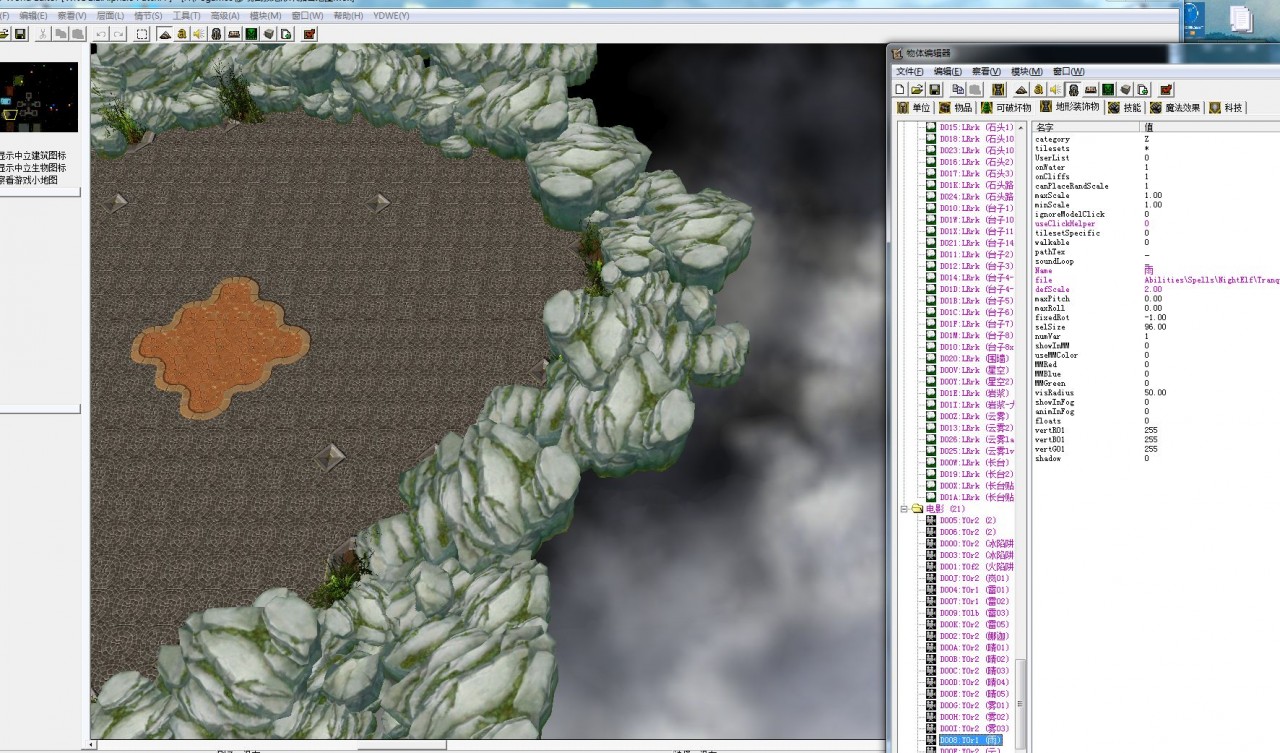Click save disk icon in Object Editor toolbar
The width and height of the screenshot is (1280, 753).
pos(934,90)
